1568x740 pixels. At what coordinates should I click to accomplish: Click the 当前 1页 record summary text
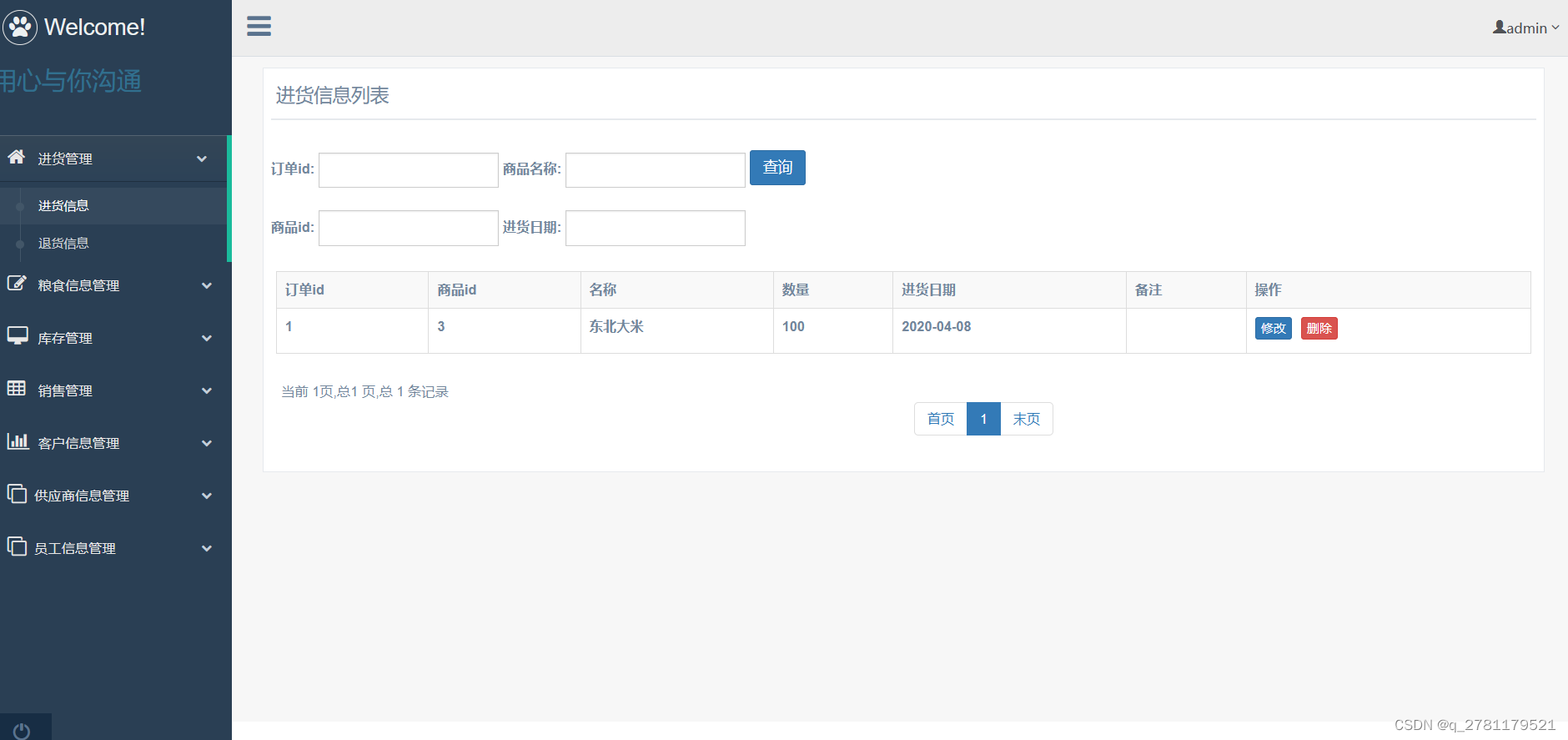[365, 391]
